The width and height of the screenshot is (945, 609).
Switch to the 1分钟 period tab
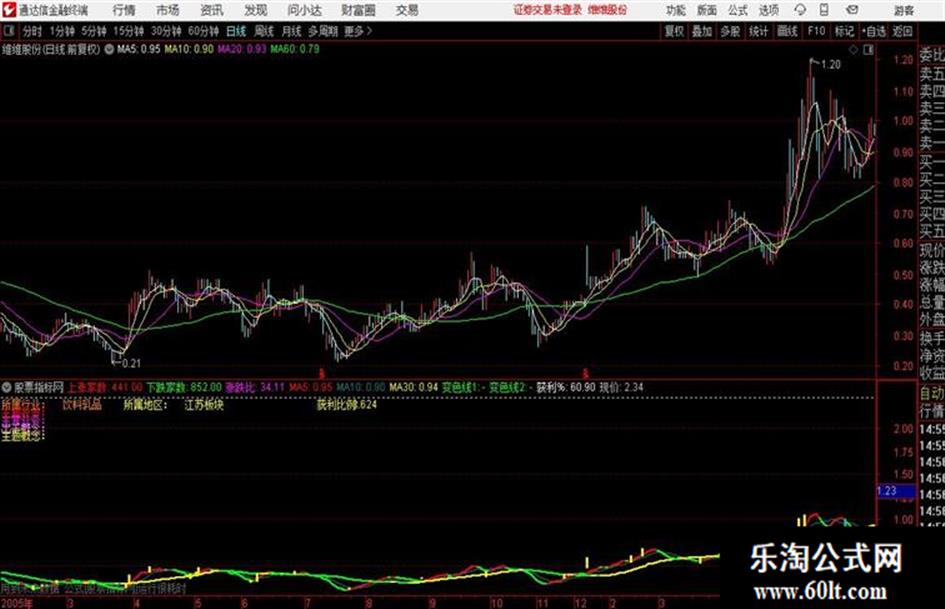pos(62,31)
